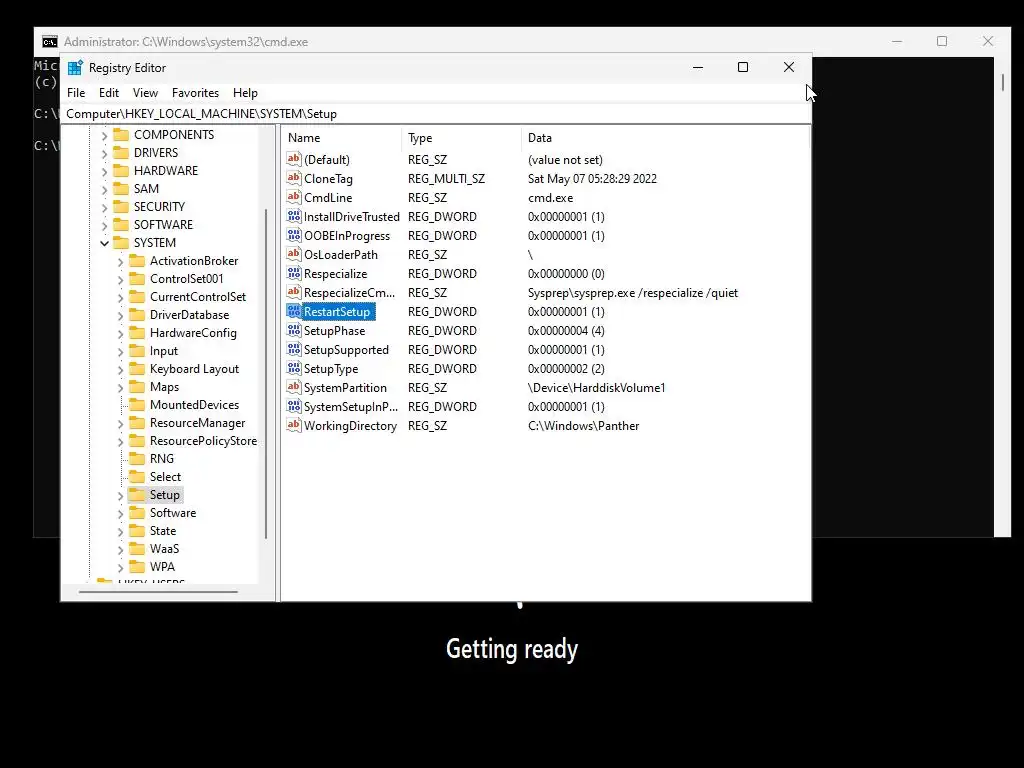This screenshot has height=768, width=1024.
Task: Click the InstallDriveTrusted DWORD icon
Action: click(294, 216)
